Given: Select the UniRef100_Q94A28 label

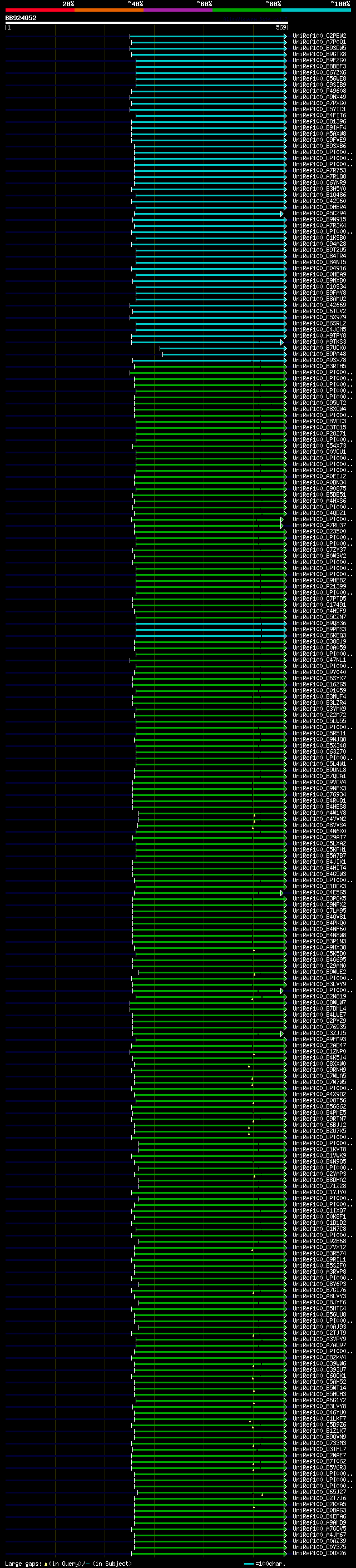Looking at the screenshot, I should tap(319, 244).
